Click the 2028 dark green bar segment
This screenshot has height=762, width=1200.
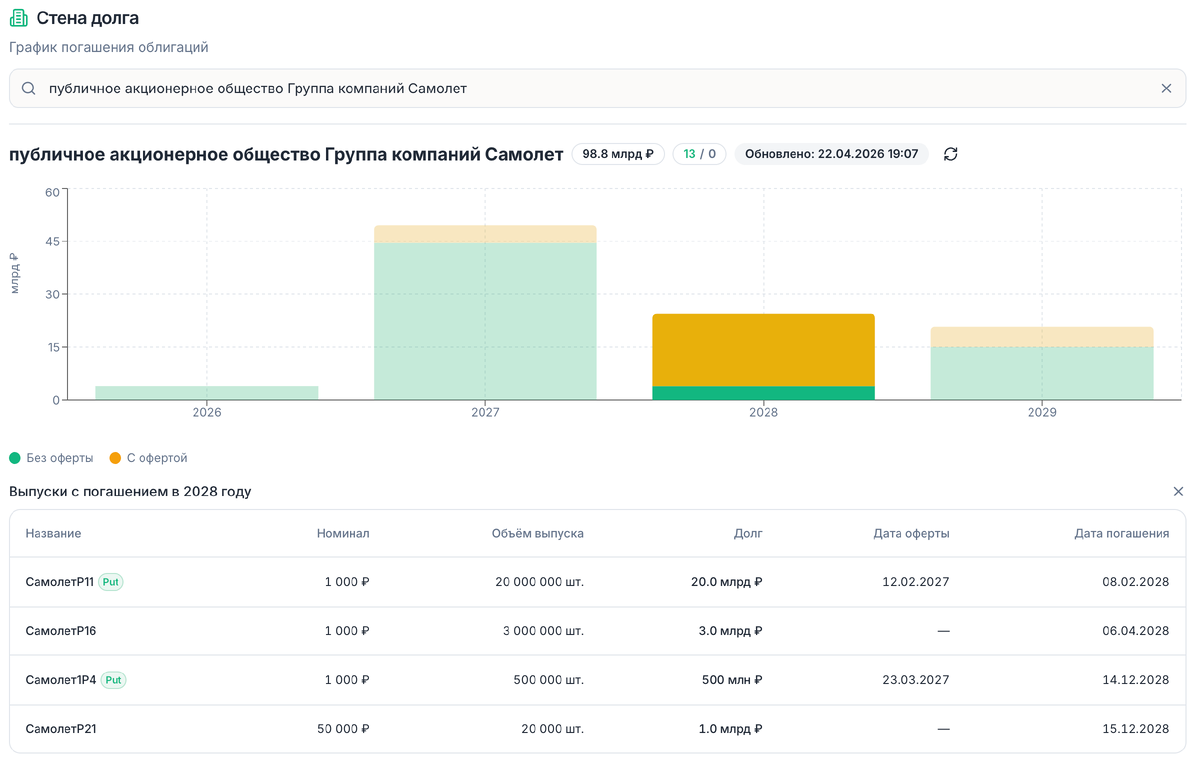pyautogui.click(x=763, y=393)
